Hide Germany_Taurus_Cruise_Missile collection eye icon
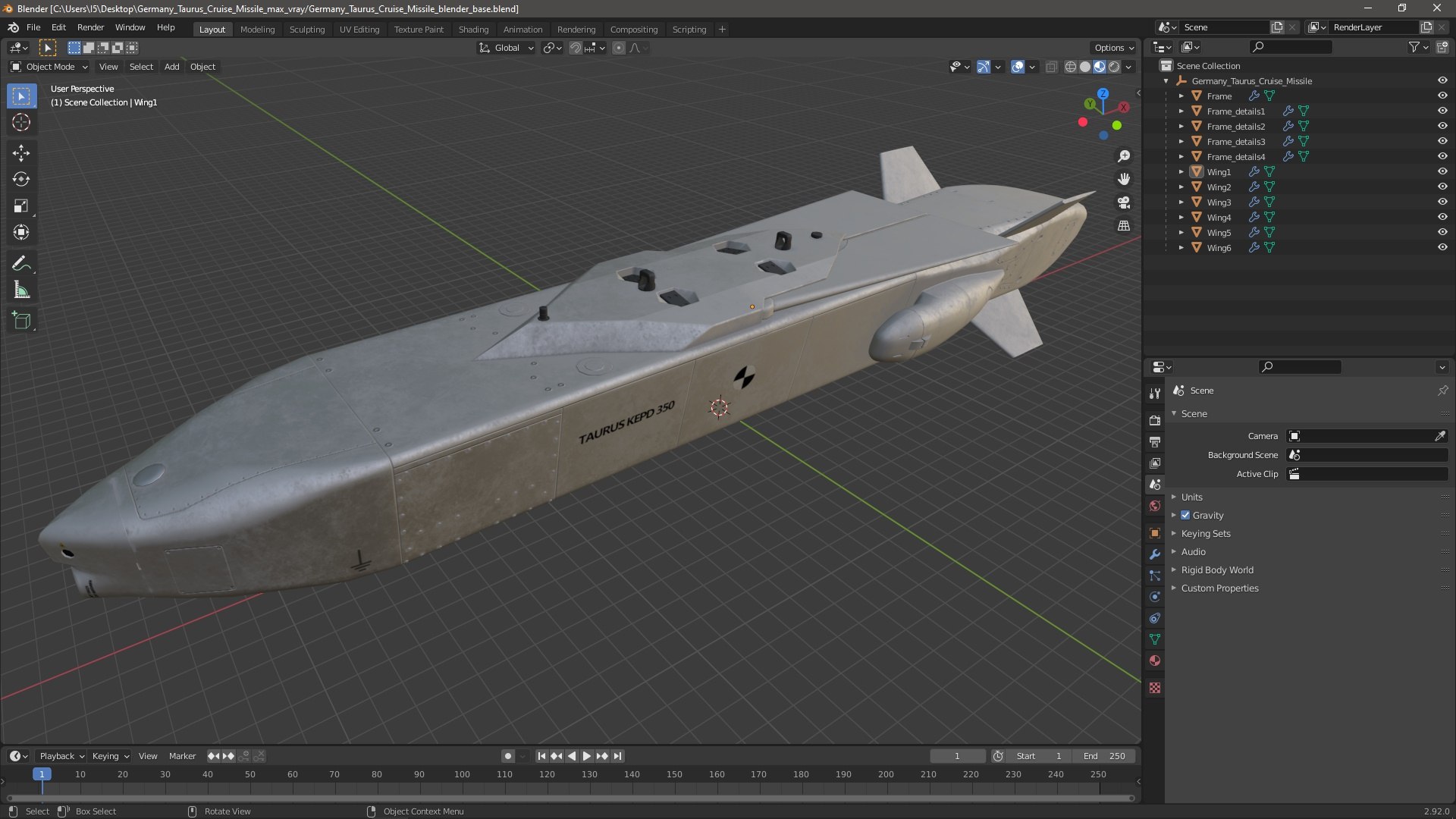The image size is (1456, 819). pos(1442,81)
